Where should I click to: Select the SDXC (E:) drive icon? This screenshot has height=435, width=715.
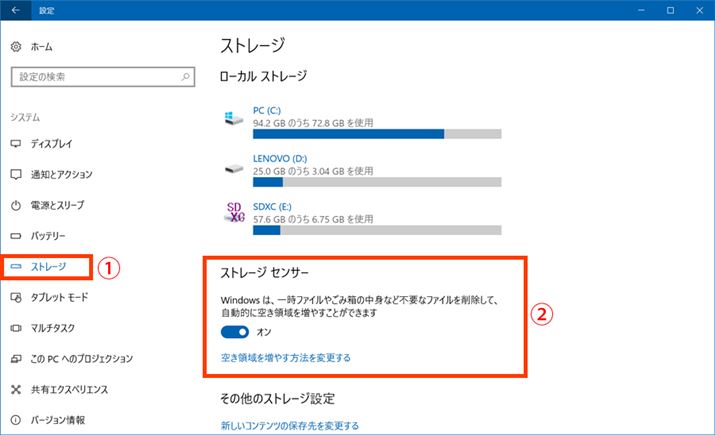click(236, 212)
